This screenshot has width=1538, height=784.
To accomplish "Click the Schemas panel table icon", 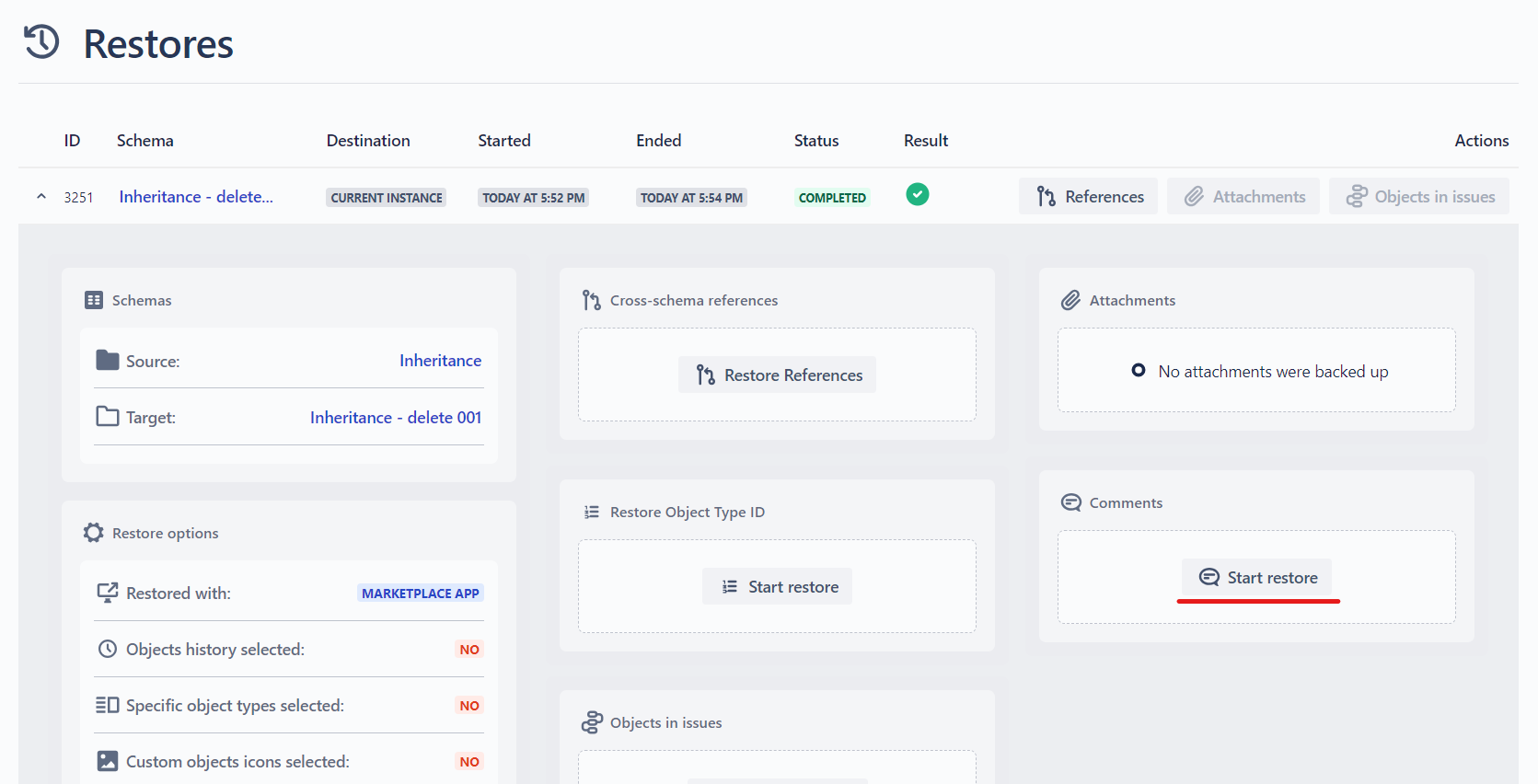I will click(x=94, y=300).
